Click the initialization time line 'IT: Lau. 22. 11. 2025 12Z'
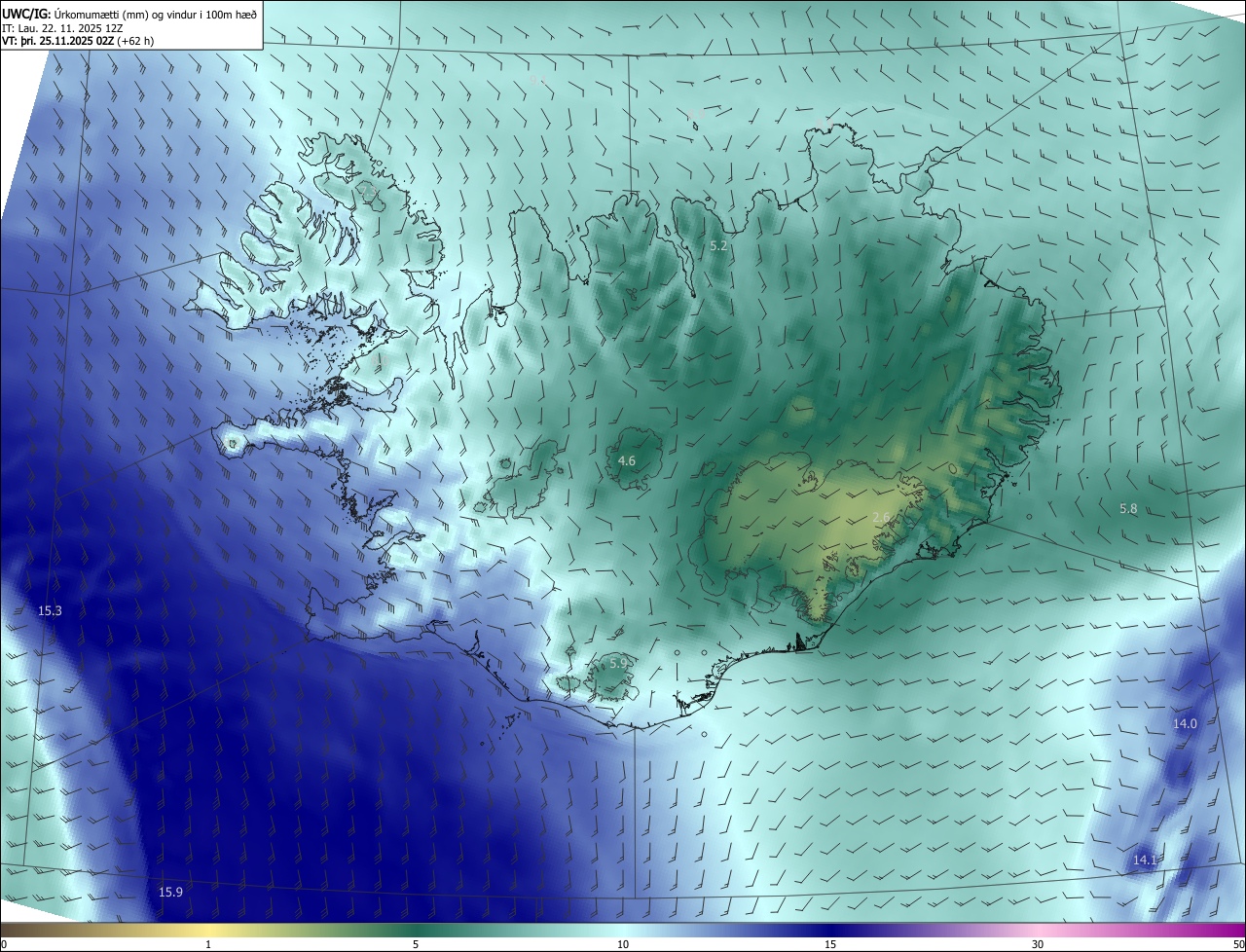Screen dimensions: 1246x952 click(62, 28)
